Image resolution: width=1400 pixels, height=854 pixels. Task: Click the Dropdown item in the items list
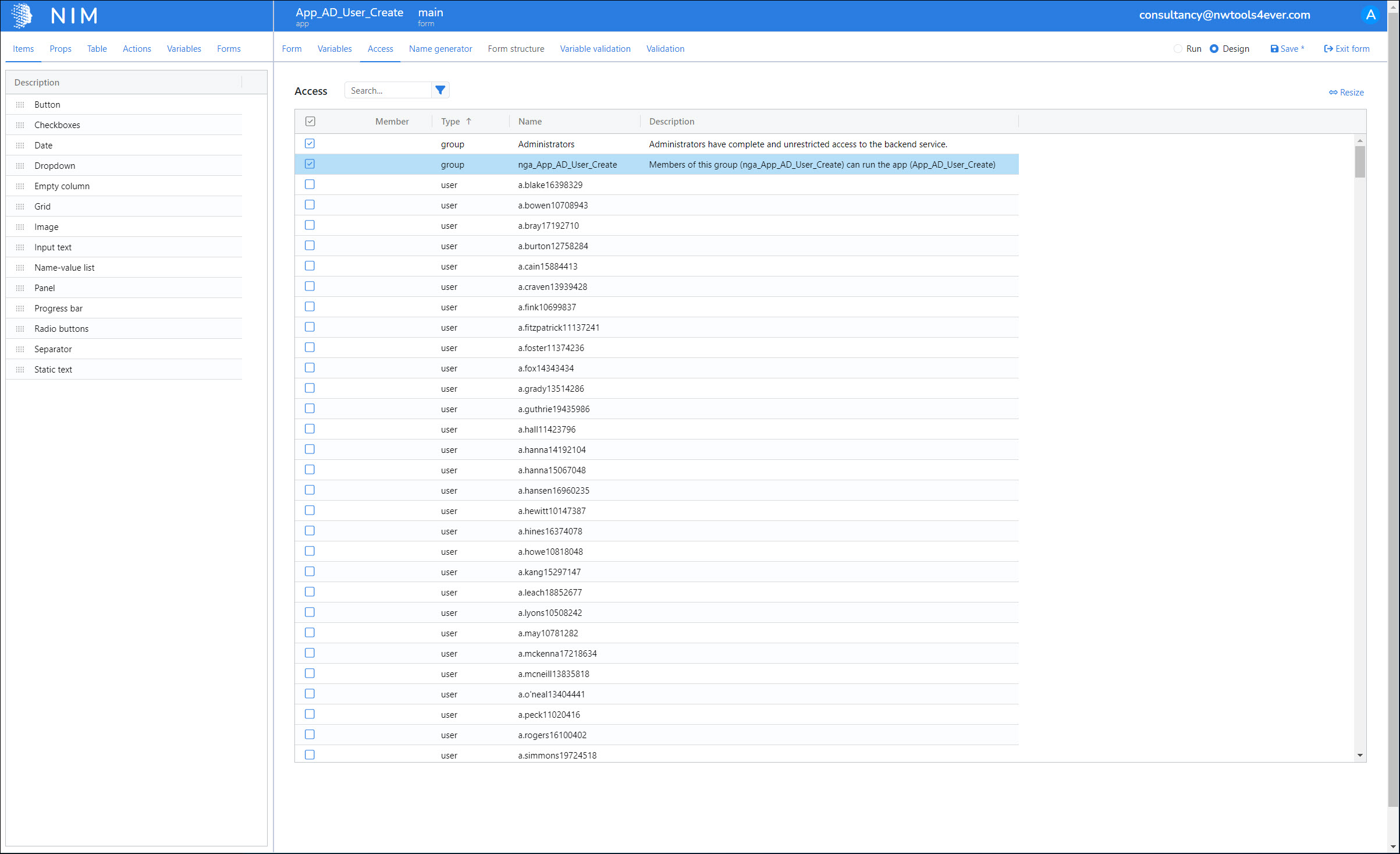tap(55, 166)
